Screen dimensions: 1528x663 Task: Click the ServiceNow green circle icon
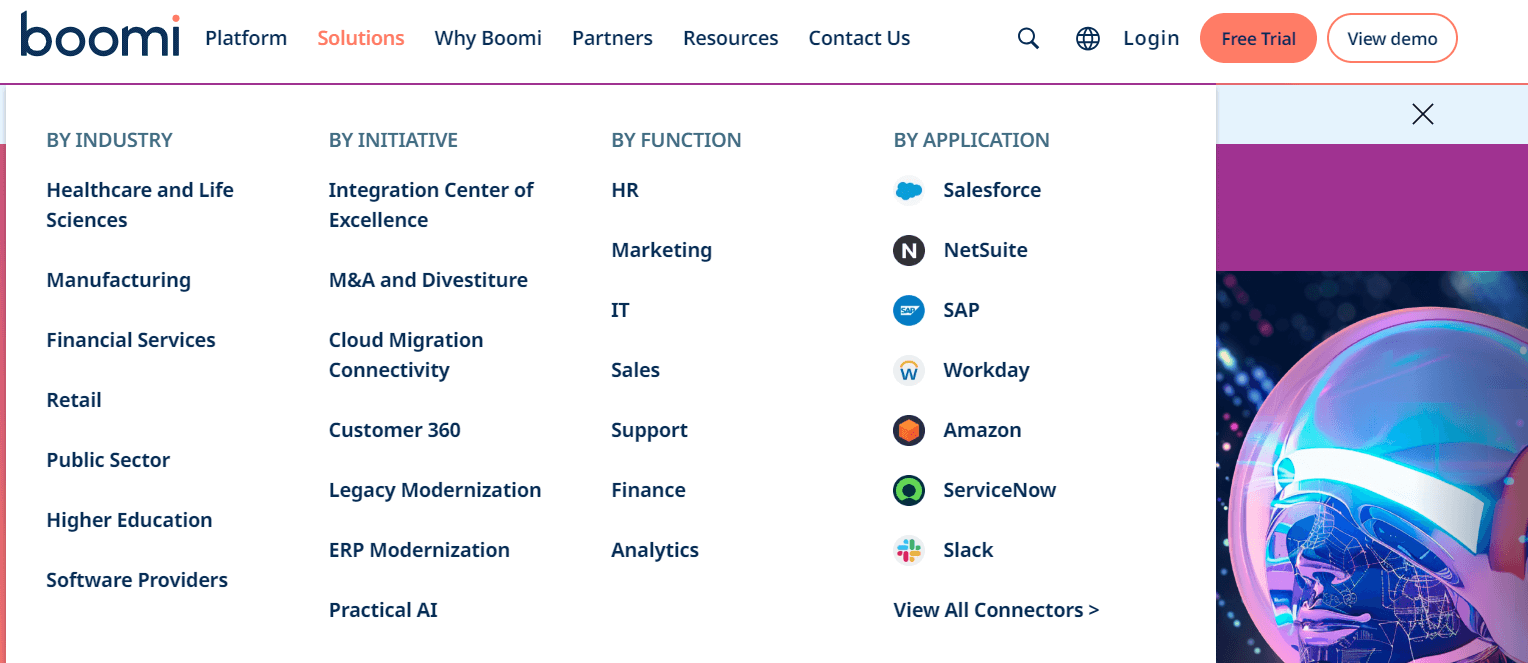click(x=909, y=490)
